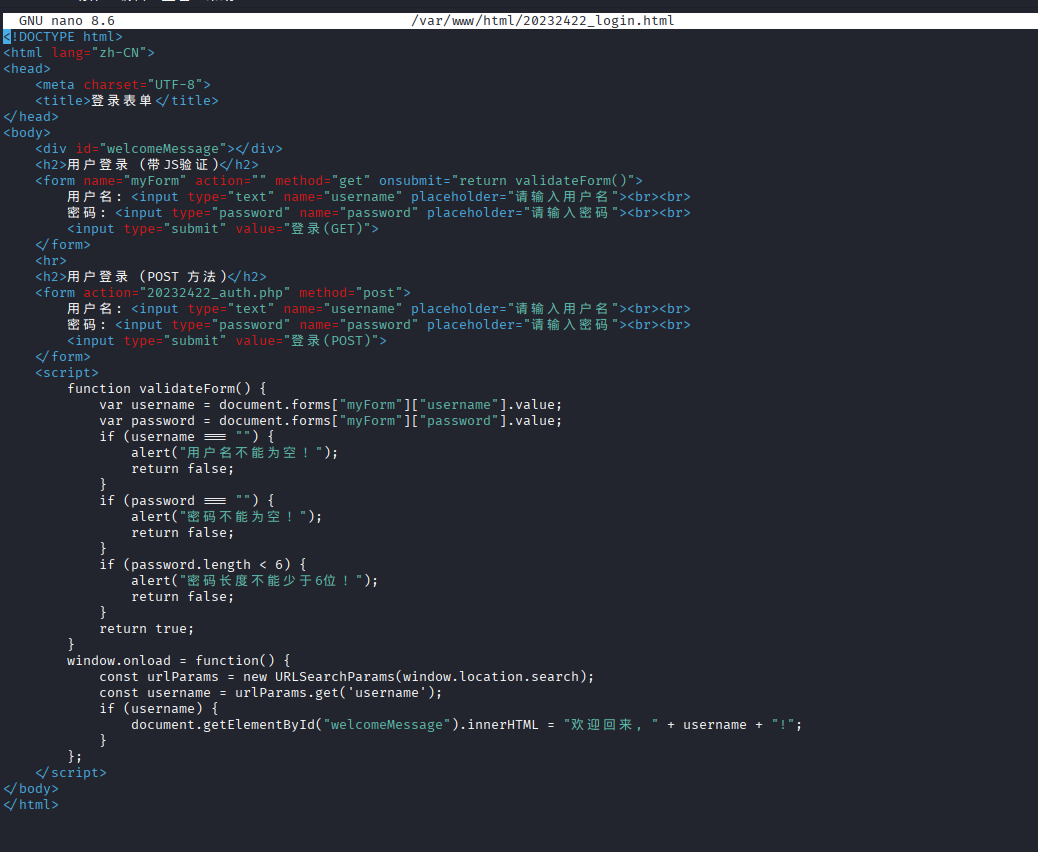Click the 'const urlParams = new URLSearchParams' line

click(347, 677)
